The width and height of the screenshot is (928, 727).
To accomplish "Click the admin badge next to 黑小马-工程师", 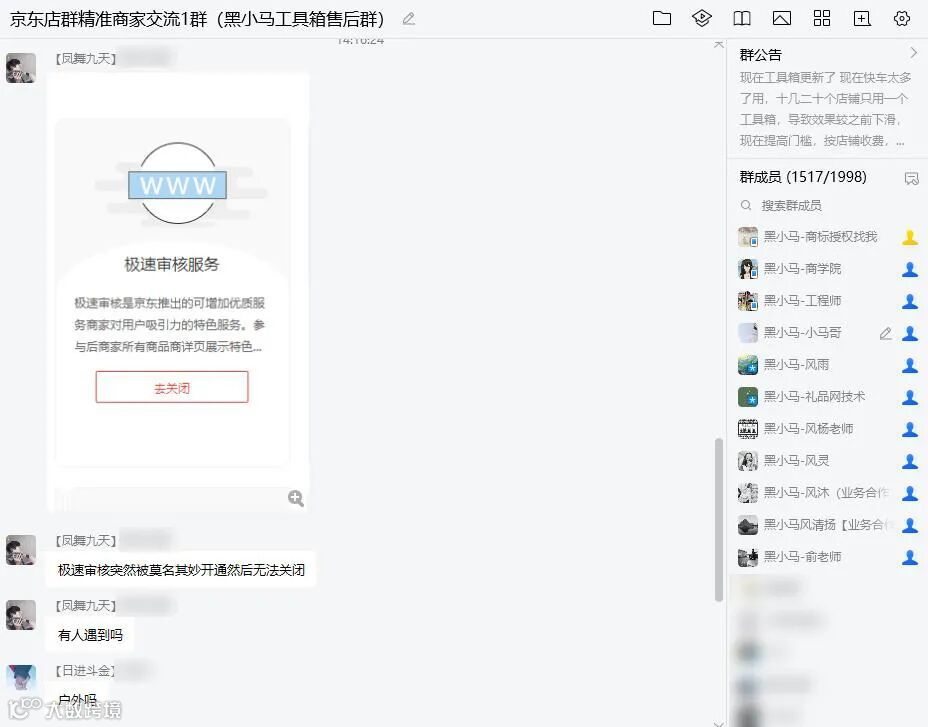I will click(x=910, y=301).
